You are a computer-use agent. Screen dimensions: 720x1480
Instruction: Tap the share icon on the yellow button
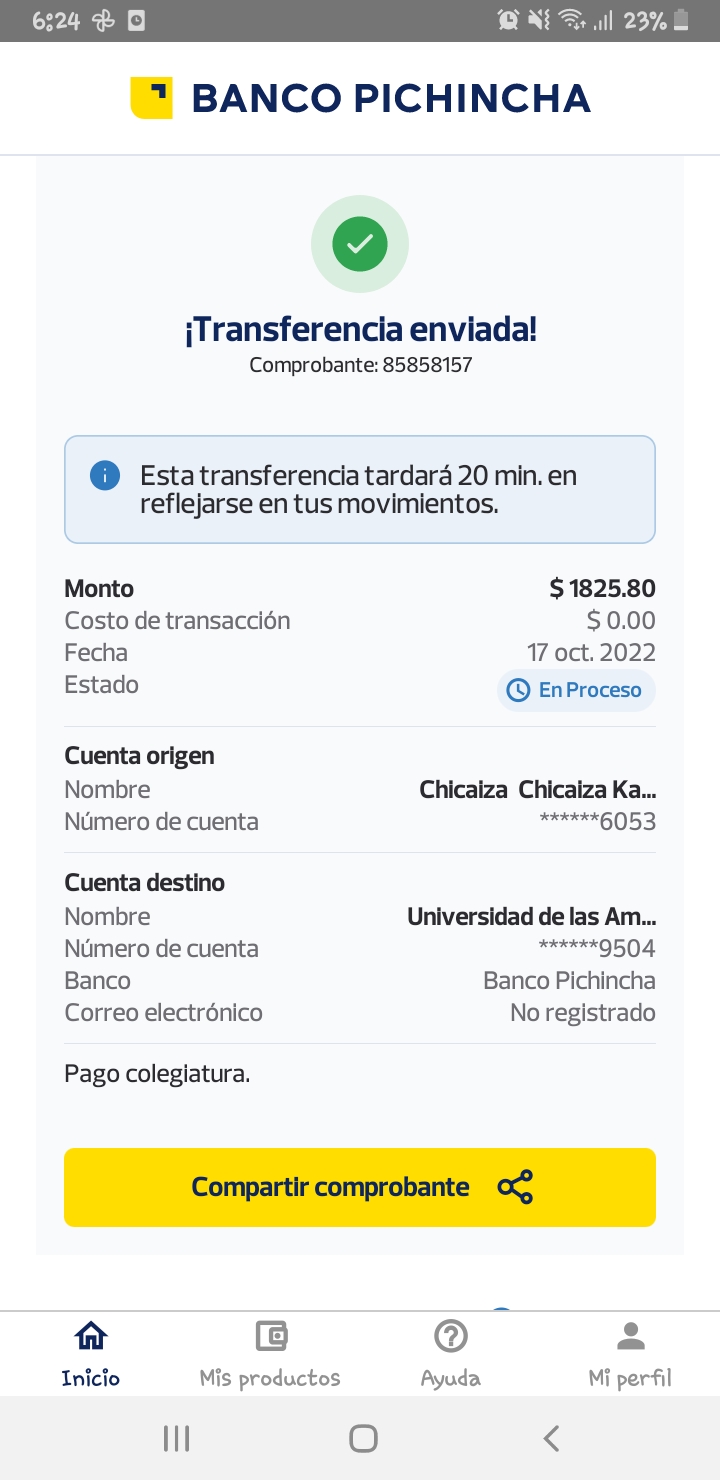point(515,1187)
